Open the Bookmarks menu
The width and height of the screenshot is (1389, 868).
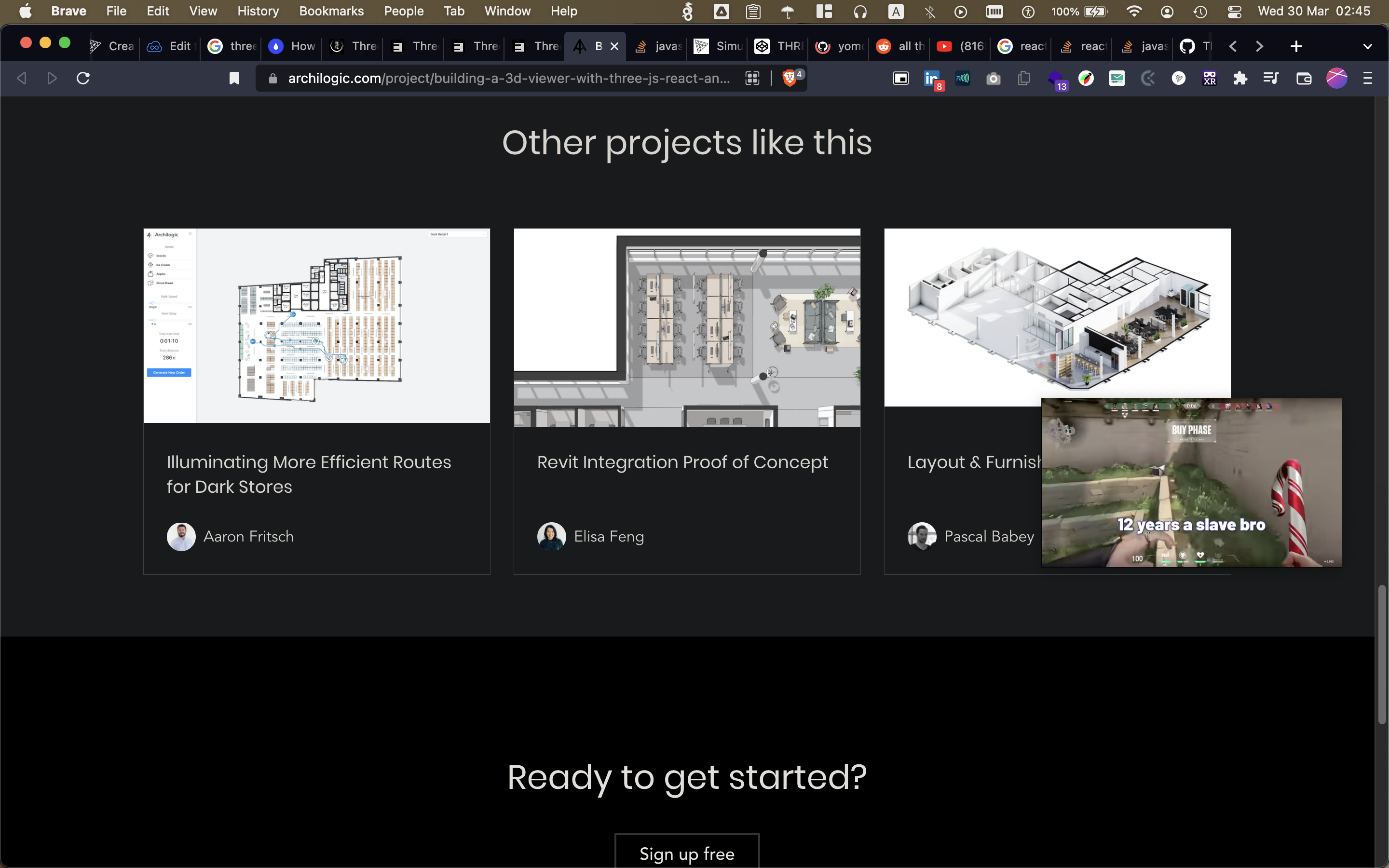[331, 12]
